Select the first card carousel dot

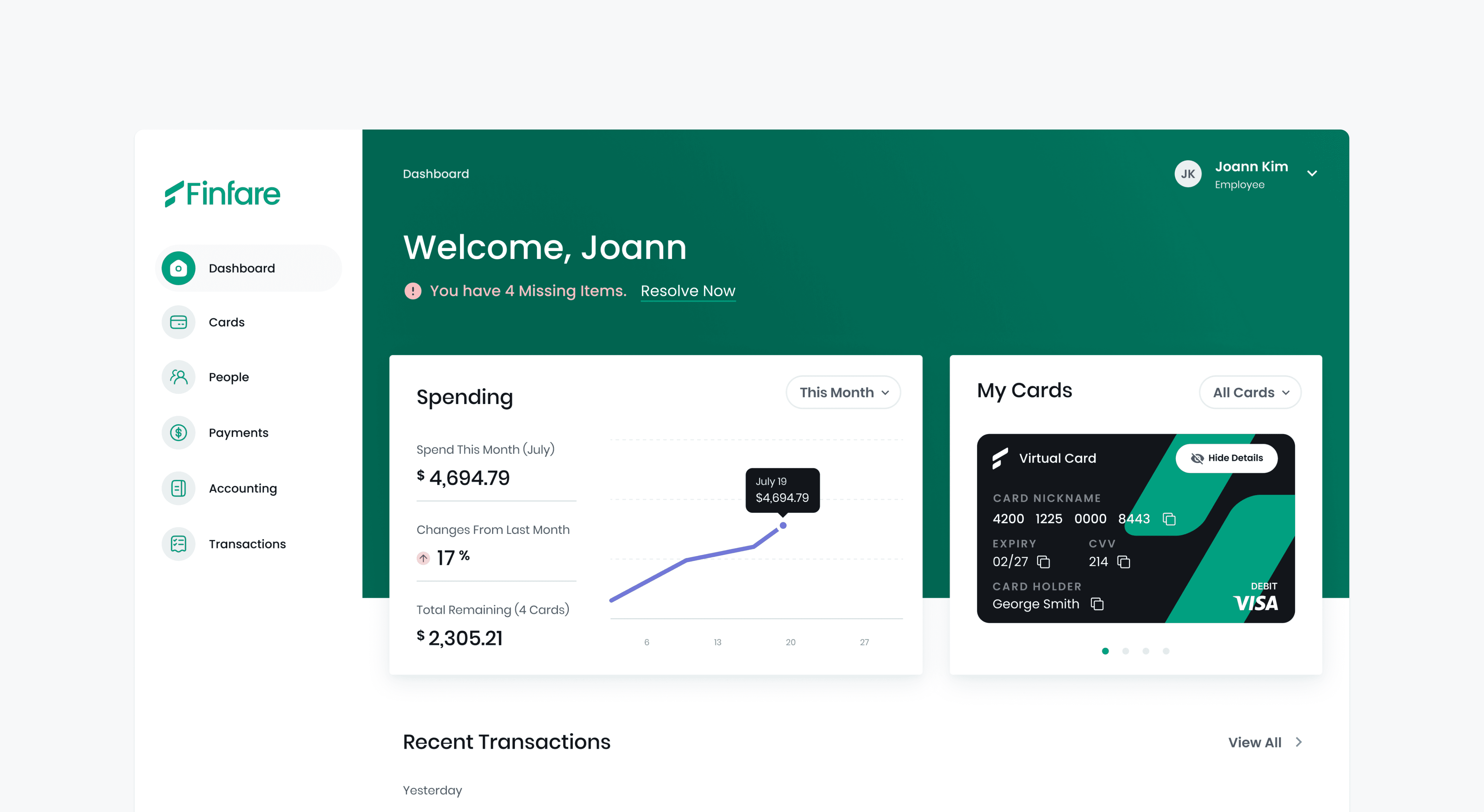[1105, 651]
